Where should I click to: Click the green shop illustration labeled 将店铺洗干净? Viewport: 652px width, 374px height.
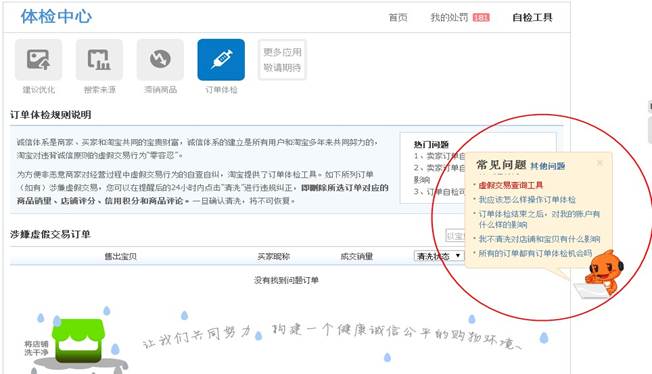(x=78, y=341)
